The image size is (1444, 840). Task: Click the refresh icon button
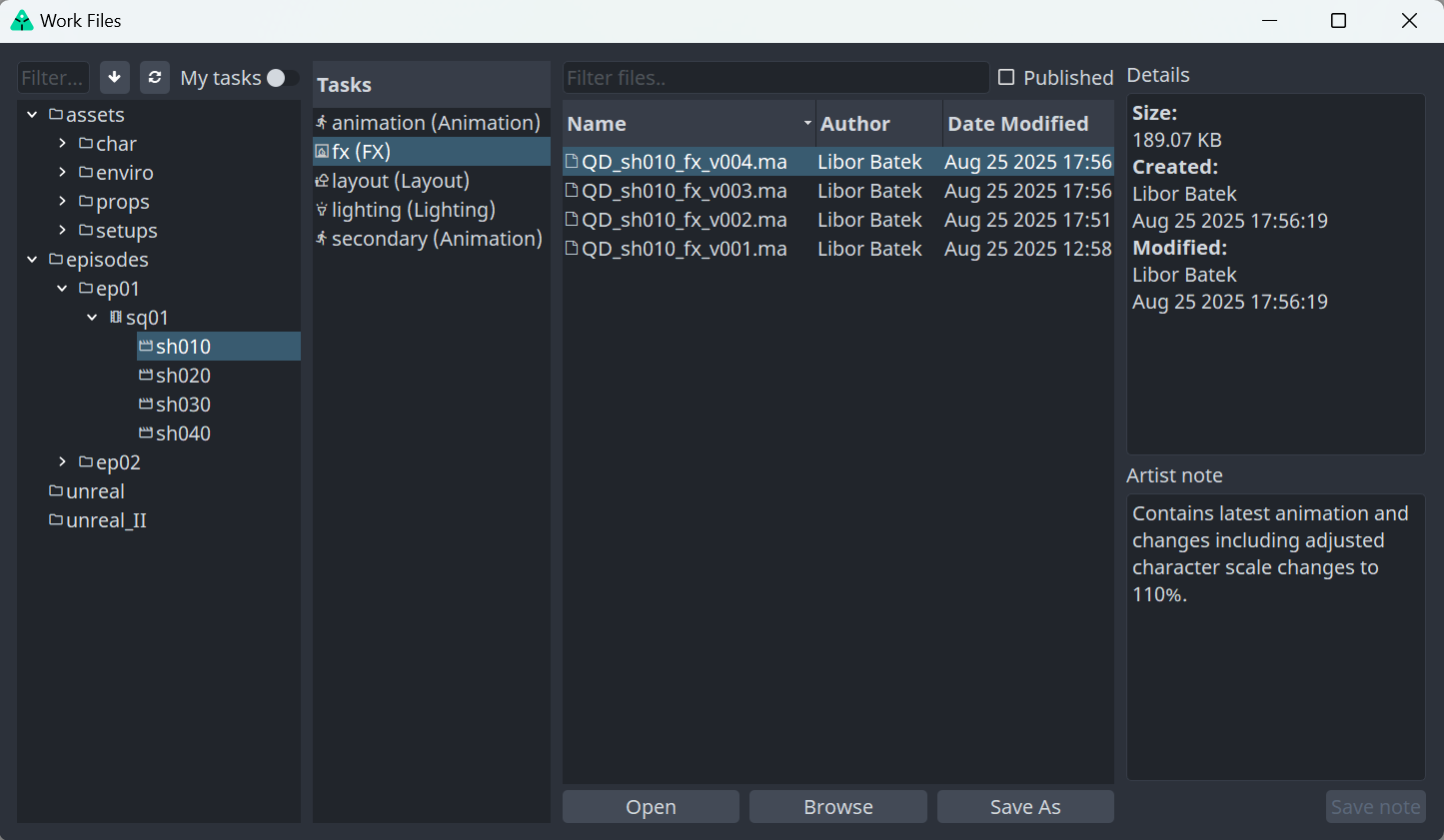tap(155, 77)
